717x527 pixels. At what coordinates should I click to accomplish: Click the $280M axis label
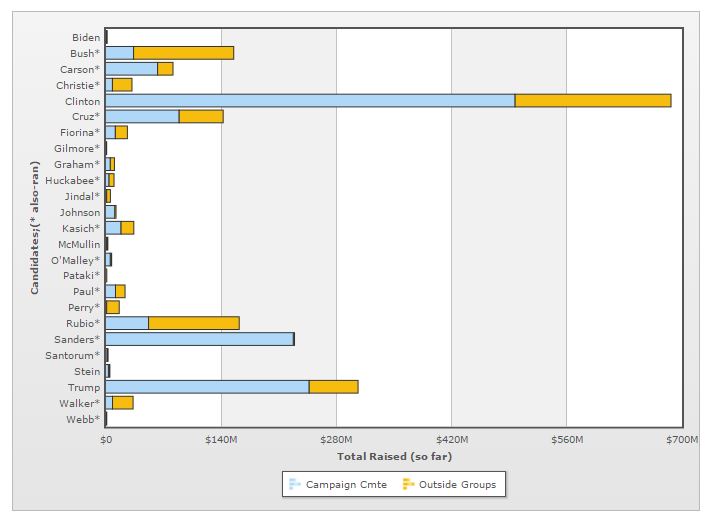click(x=336, y=440)
